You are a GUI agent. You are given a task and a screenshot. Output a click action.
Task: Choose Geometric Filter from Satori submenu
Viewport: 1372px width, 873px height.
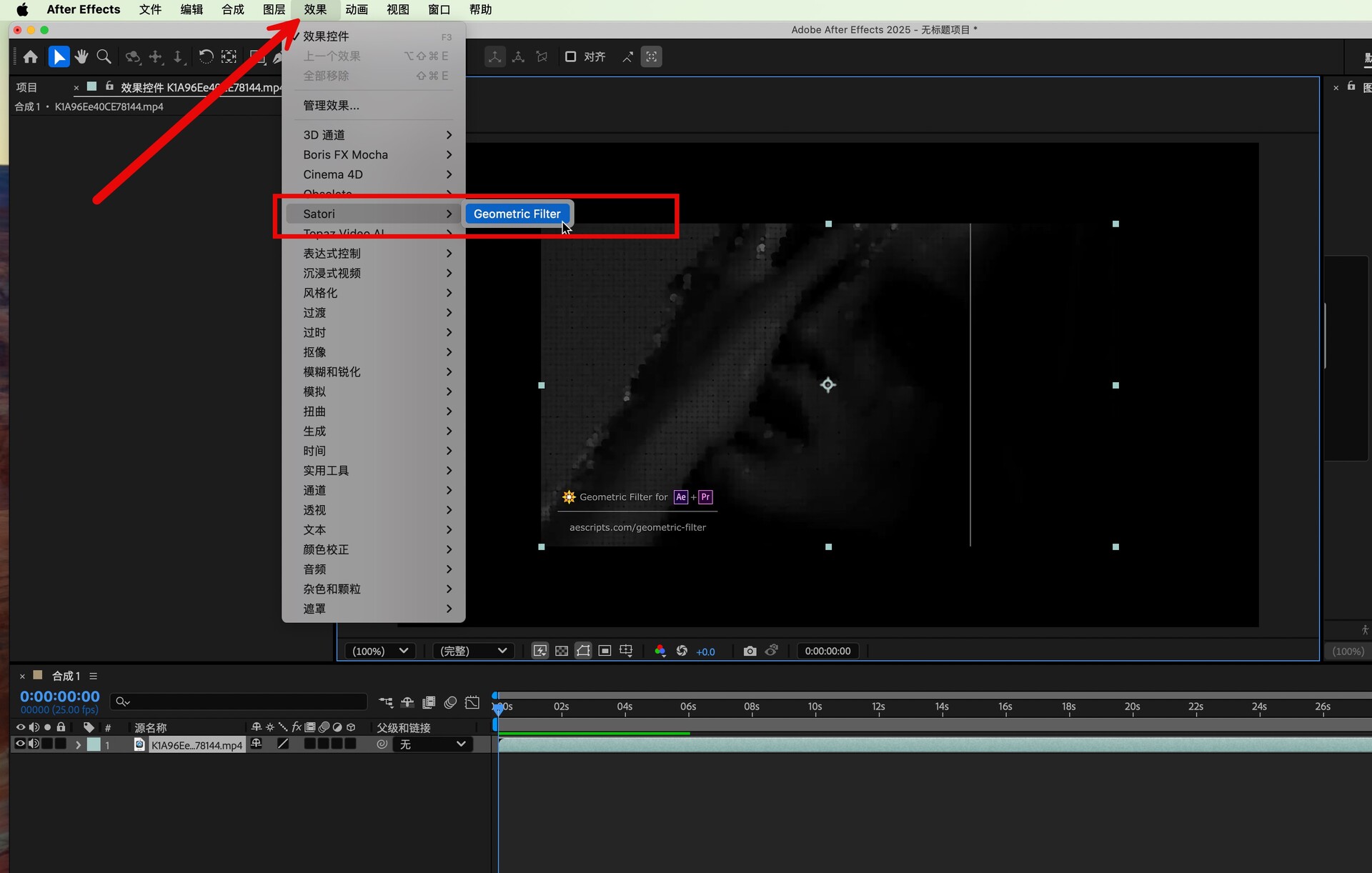click(x=517, y=214)
